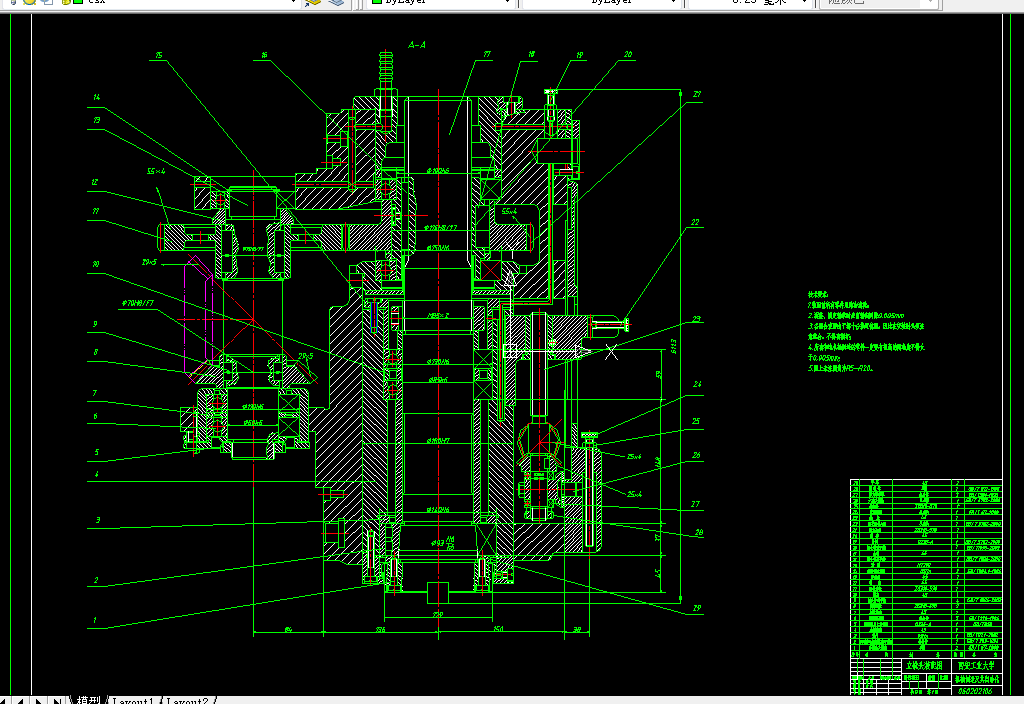The width and height of the screenshot is (1024, 704).
Task: Go to next layout tab arrow
Action: point(39,701)
